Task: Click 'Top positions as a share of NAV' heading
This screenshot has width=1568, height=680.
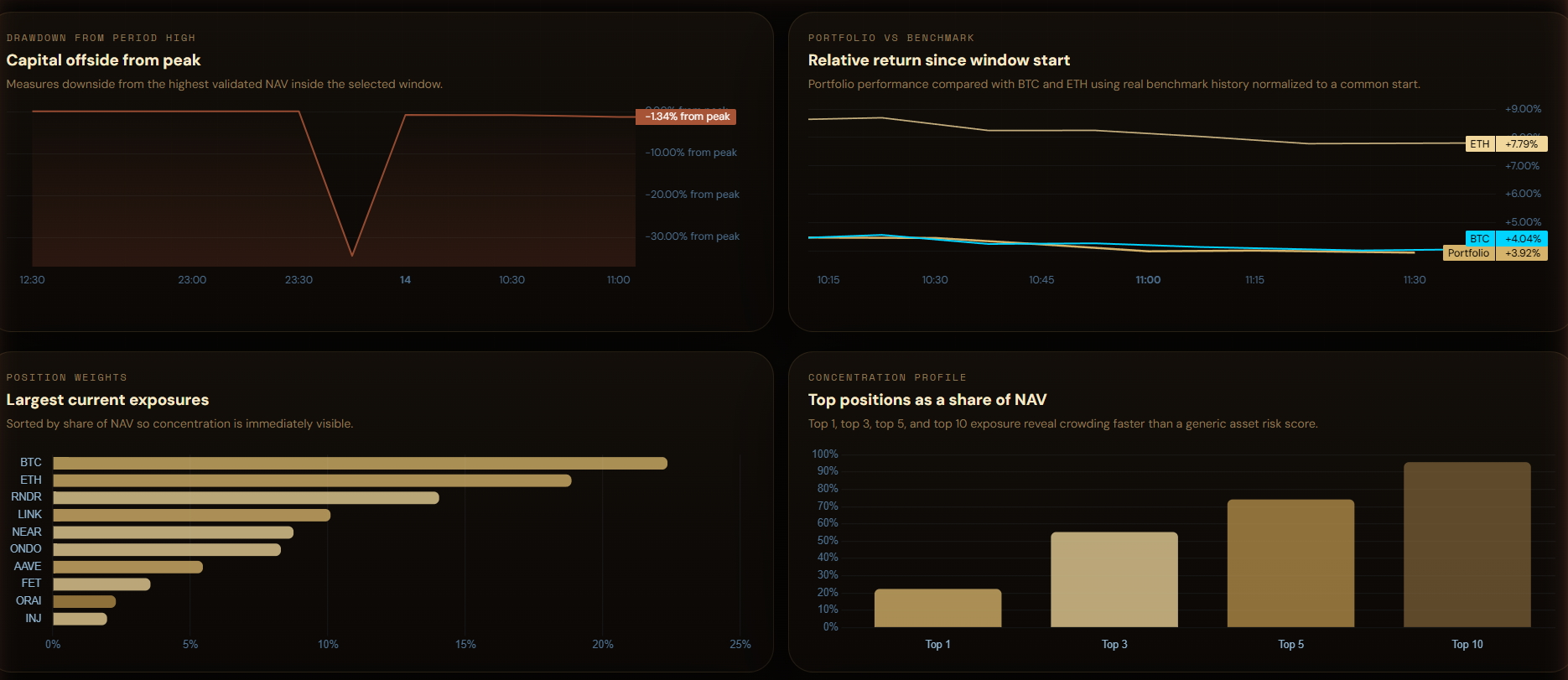Action: [x=927, y=400]
